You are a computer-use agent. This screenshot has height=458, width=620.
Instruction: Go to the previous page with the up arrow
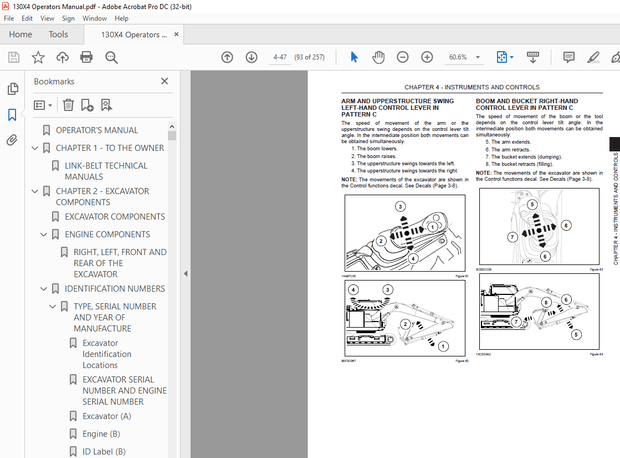(227, 57)
